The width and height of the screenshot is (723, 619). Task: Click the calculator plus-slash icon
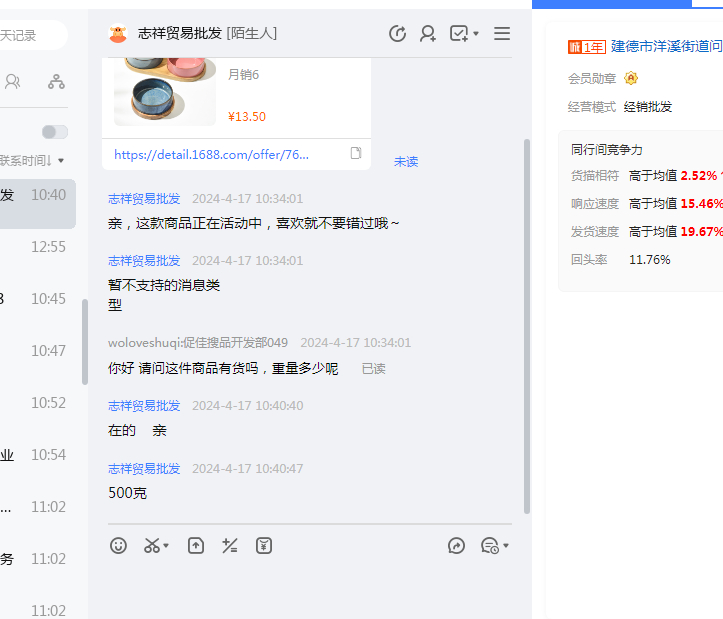(x=230, y=546)
